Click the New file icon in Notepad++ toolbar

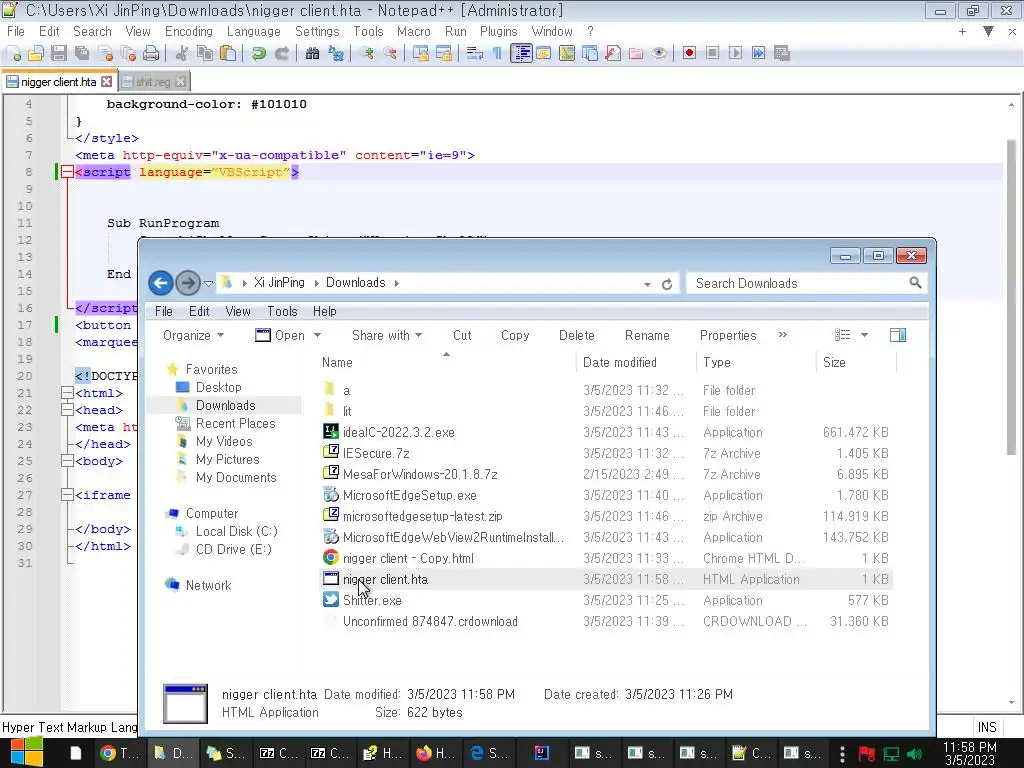13,54
